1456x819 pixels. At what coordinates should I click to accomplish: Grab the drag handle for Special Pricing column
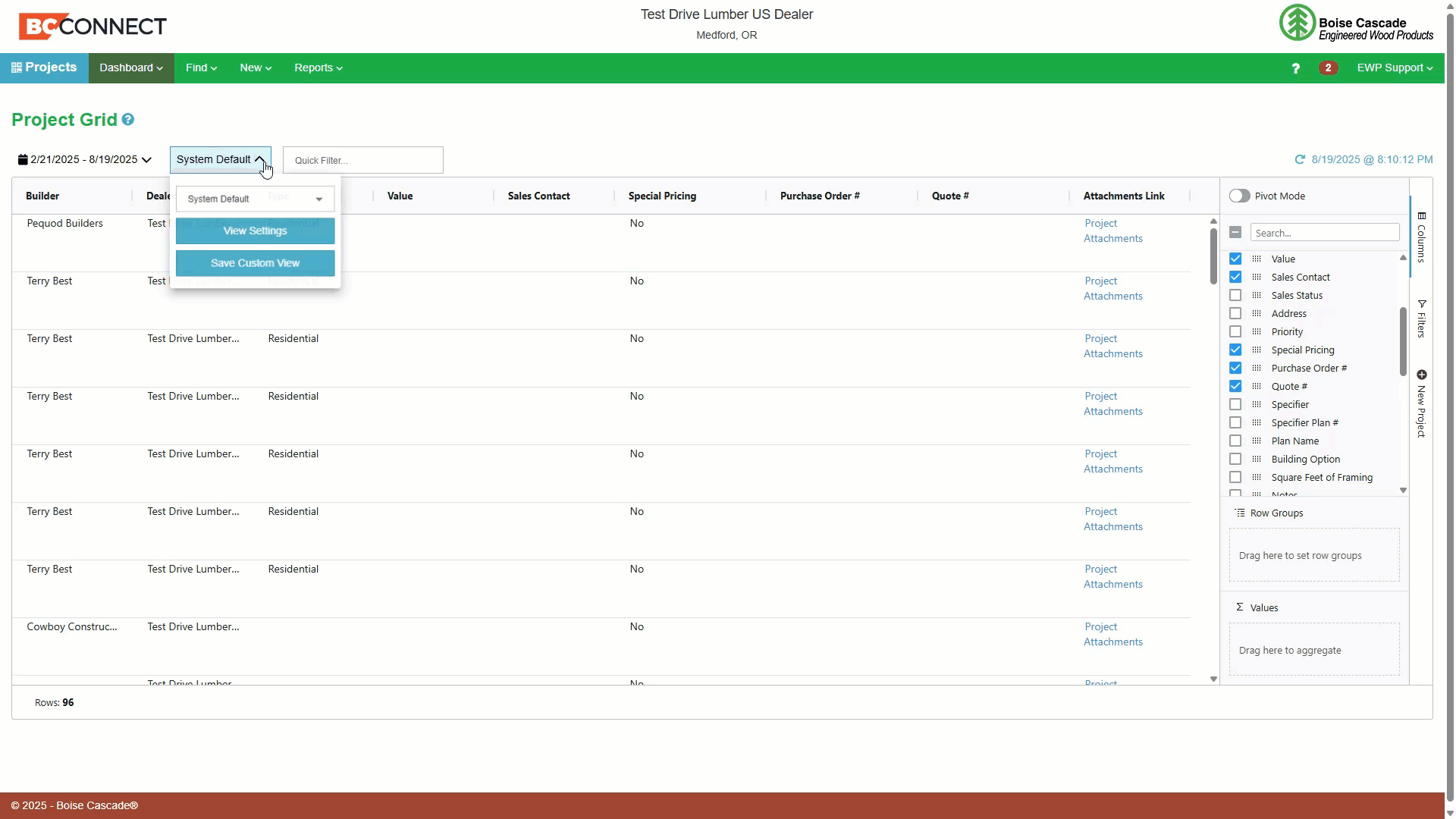coord(1257,350)
